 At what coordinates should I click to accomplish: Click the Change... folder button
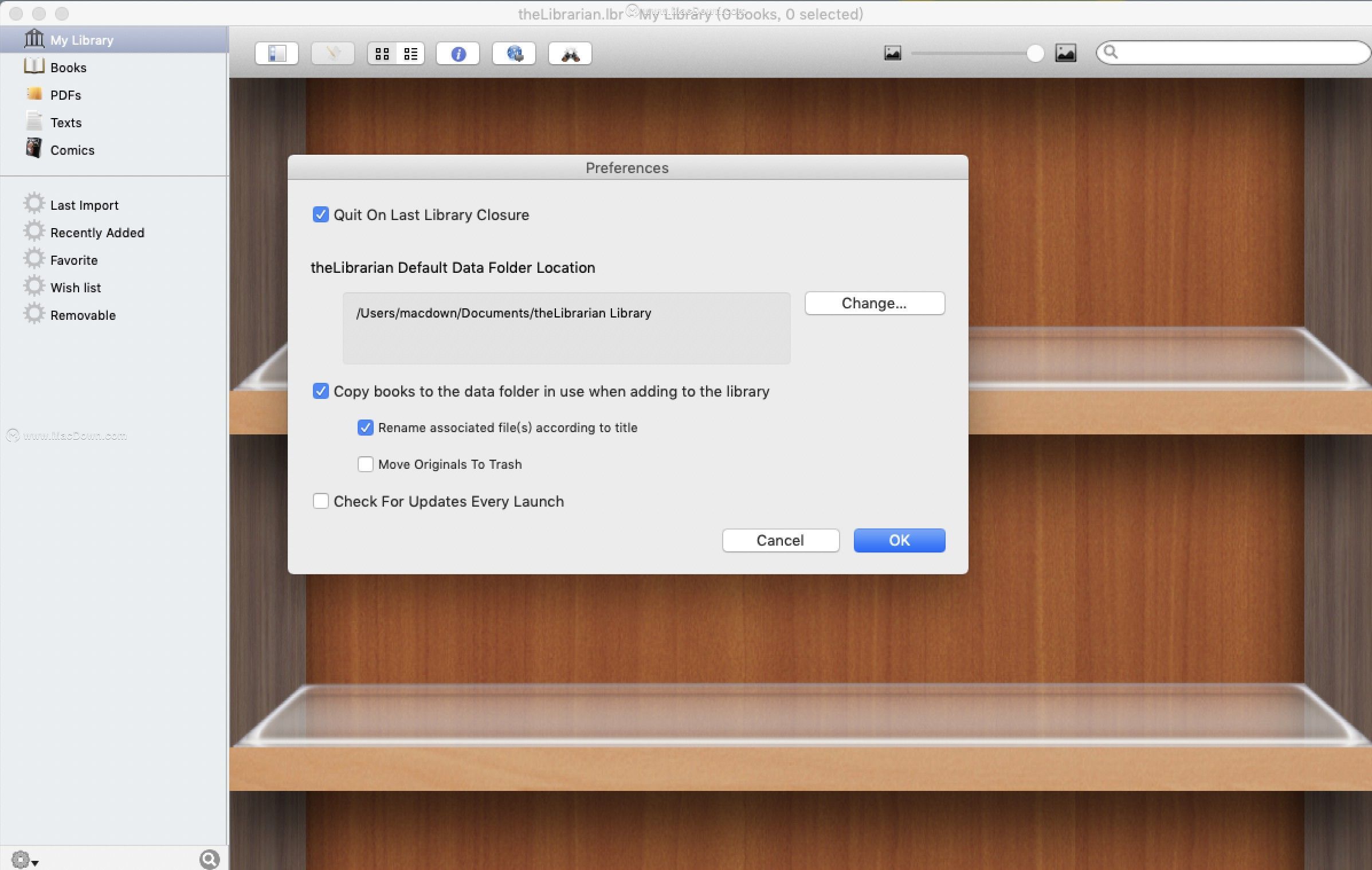(x=875, y=303)
